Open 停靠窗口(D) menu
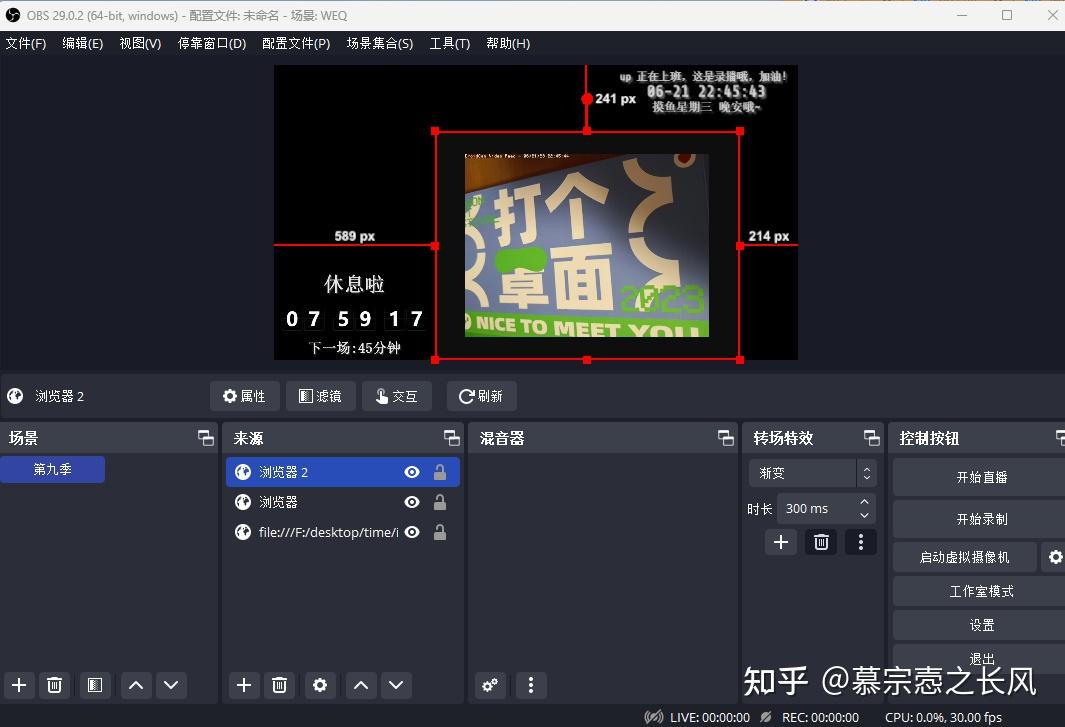 (212, 43)
